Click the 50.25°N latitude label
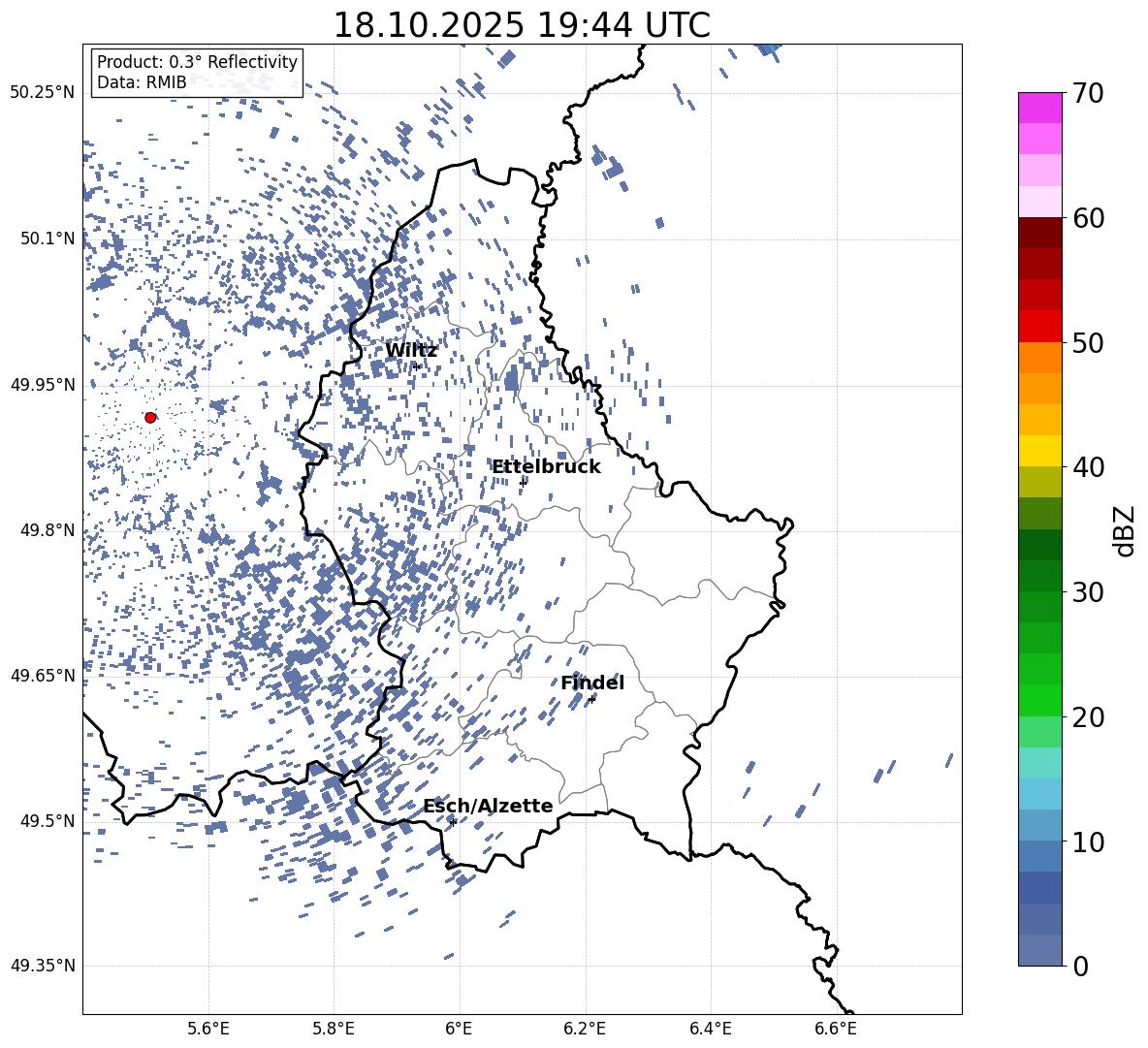Image resolution: width=1148 pixels, height=1048 pixels. (43, 92)
